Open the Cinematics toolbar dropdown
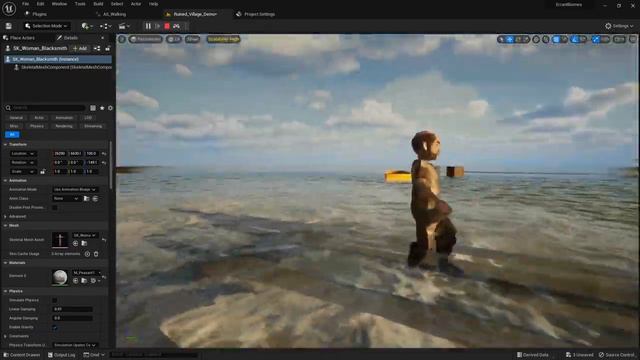640x360 pixels. [x=124, y=26]
